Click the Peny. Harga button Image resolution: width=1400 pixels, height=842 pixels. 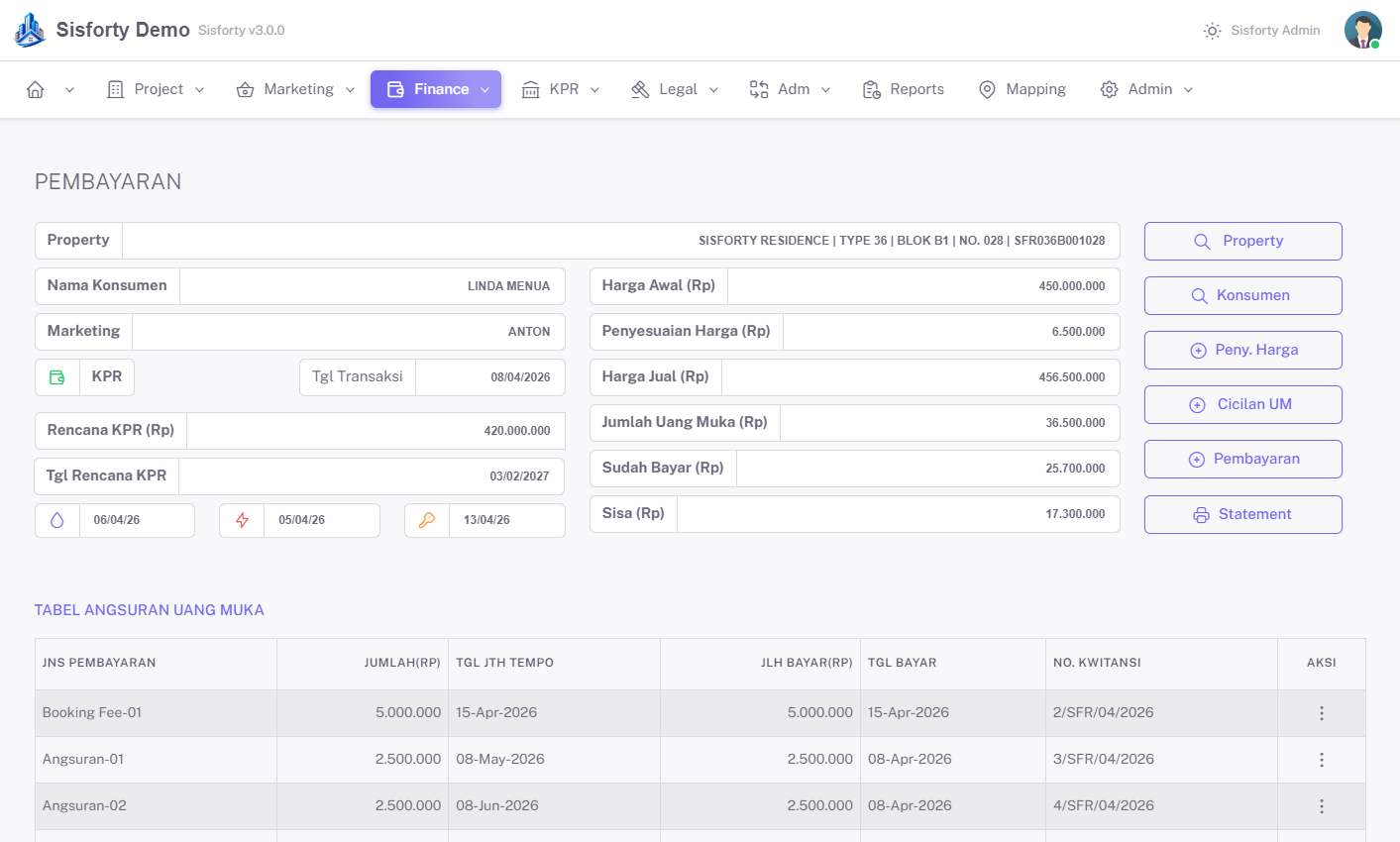pos(1243,350)
